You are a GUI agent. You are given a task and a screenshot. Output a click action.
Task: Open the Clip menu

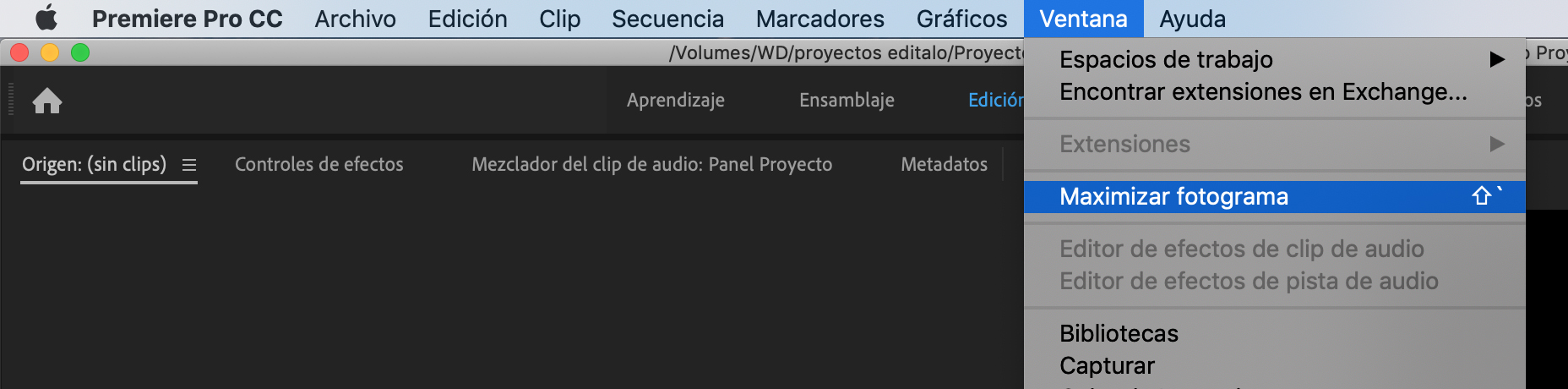(559, 19)
